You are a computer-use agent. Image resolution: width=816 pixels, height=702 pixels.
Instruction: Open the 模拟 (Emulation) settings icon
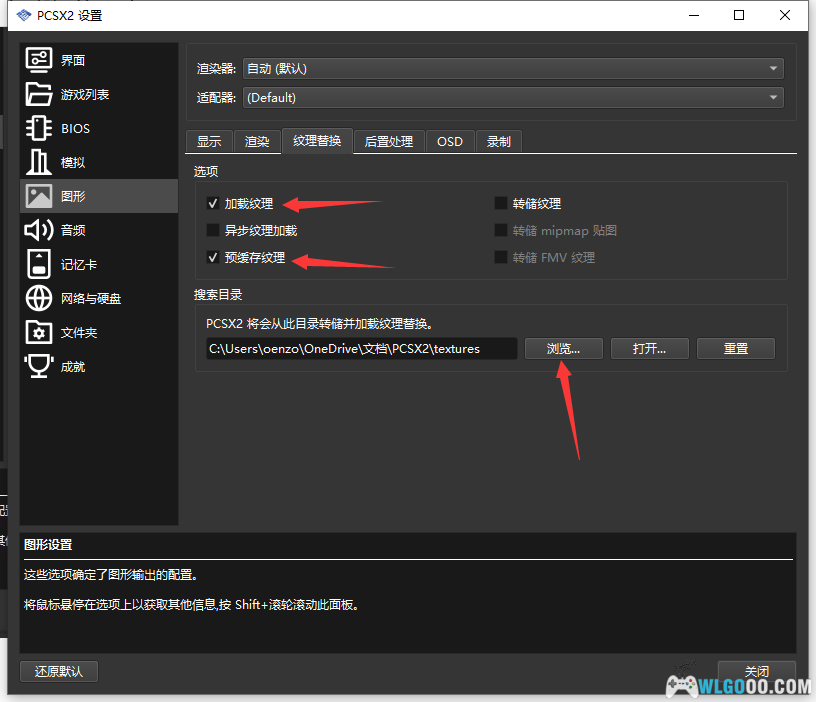coord(39,162)
